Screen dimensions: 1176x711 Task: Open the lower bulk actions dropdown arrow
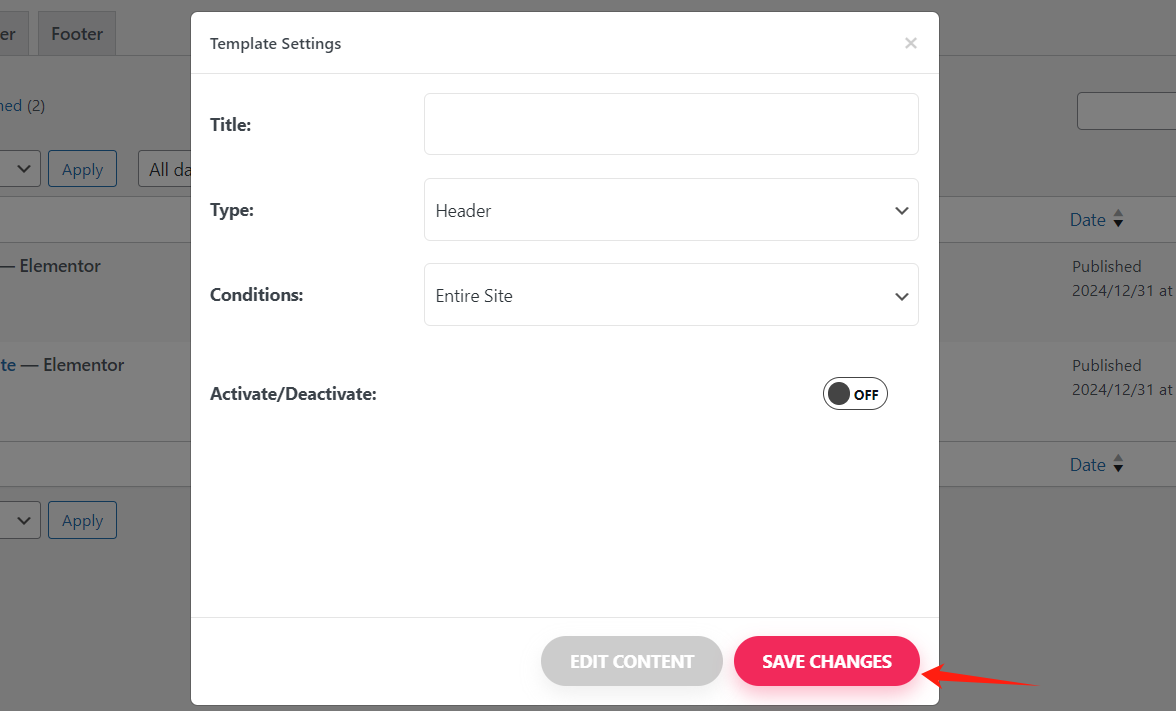pyautogui.click(x=24, y=520)
